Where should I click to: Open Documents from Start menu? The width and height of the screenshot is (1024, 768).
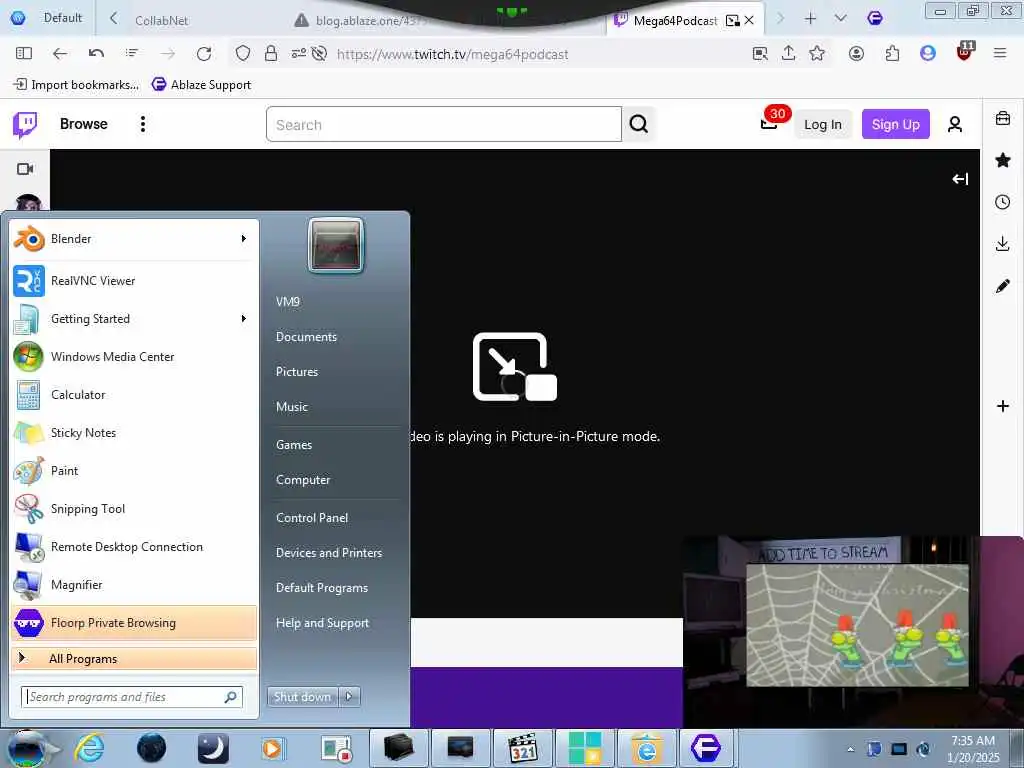tap(306, 337)
